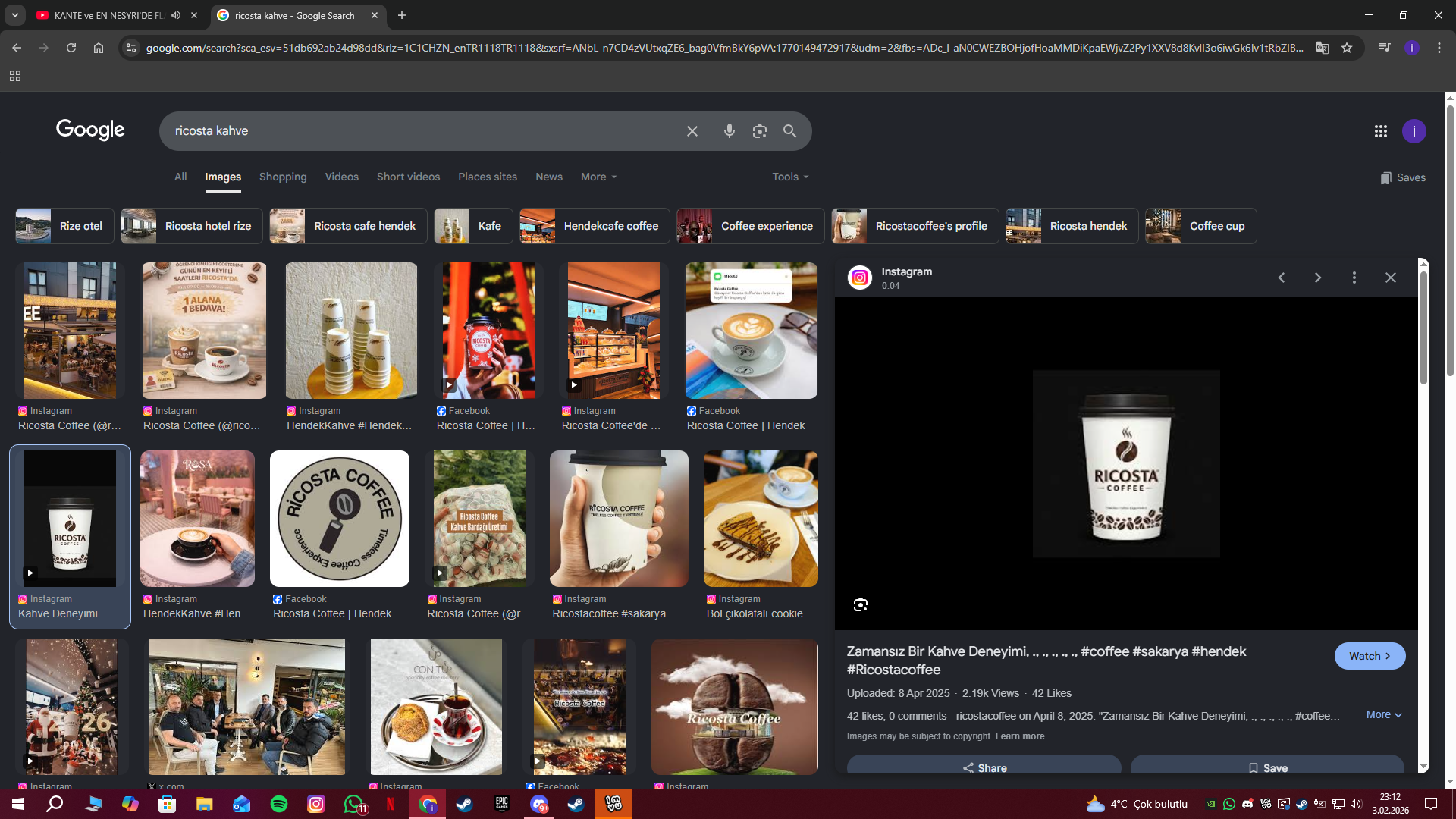Open the Google logo homepage link
Viewport: 1456px width, 819px height.
90,130
